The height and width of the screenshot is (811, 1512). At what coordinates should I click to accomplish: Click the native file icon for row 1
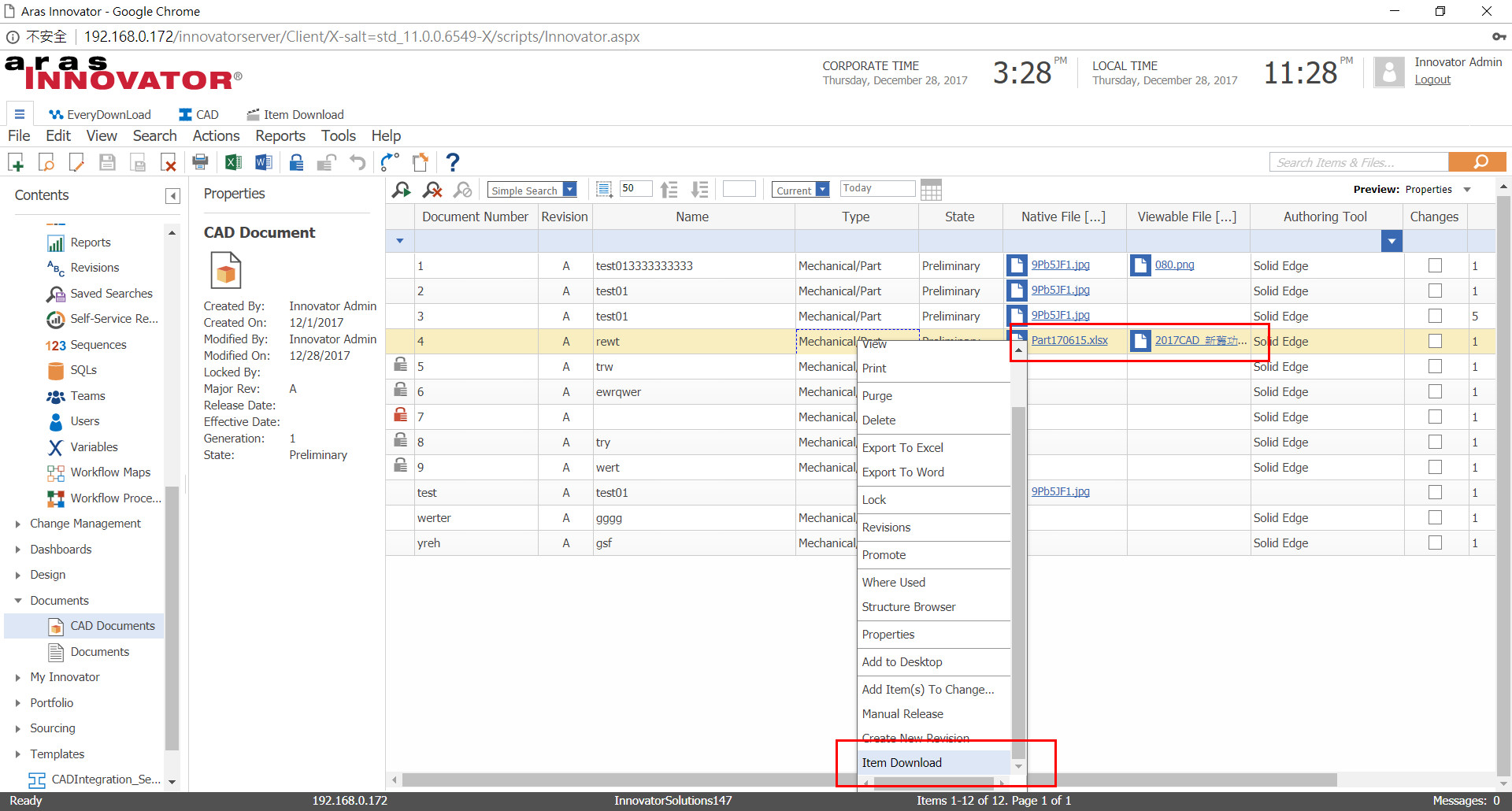pos(1017,265)
